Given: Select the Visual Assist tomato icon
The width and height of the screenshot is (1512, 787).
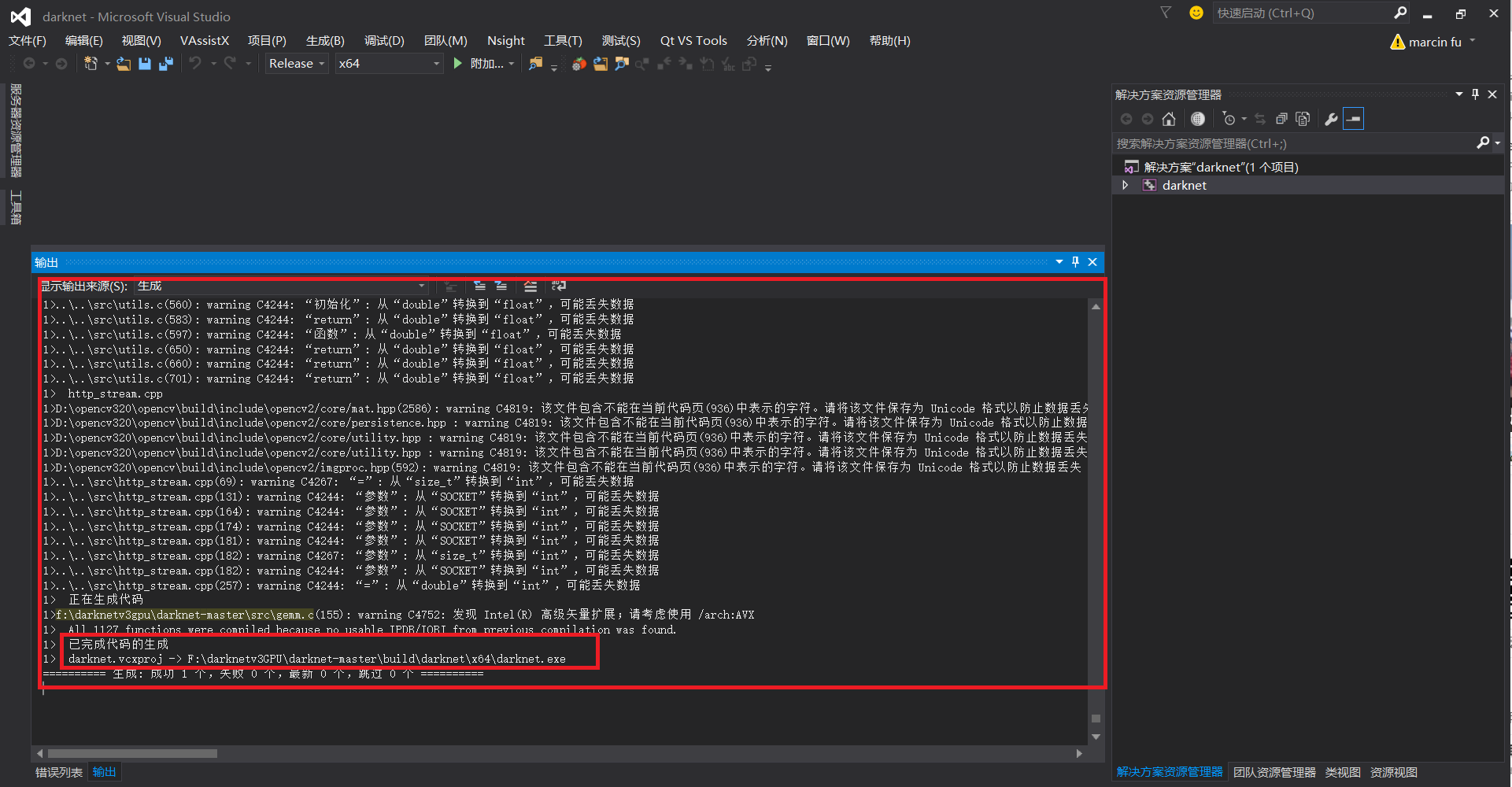Looking at the screenshot, I should (x=579, y=63).
